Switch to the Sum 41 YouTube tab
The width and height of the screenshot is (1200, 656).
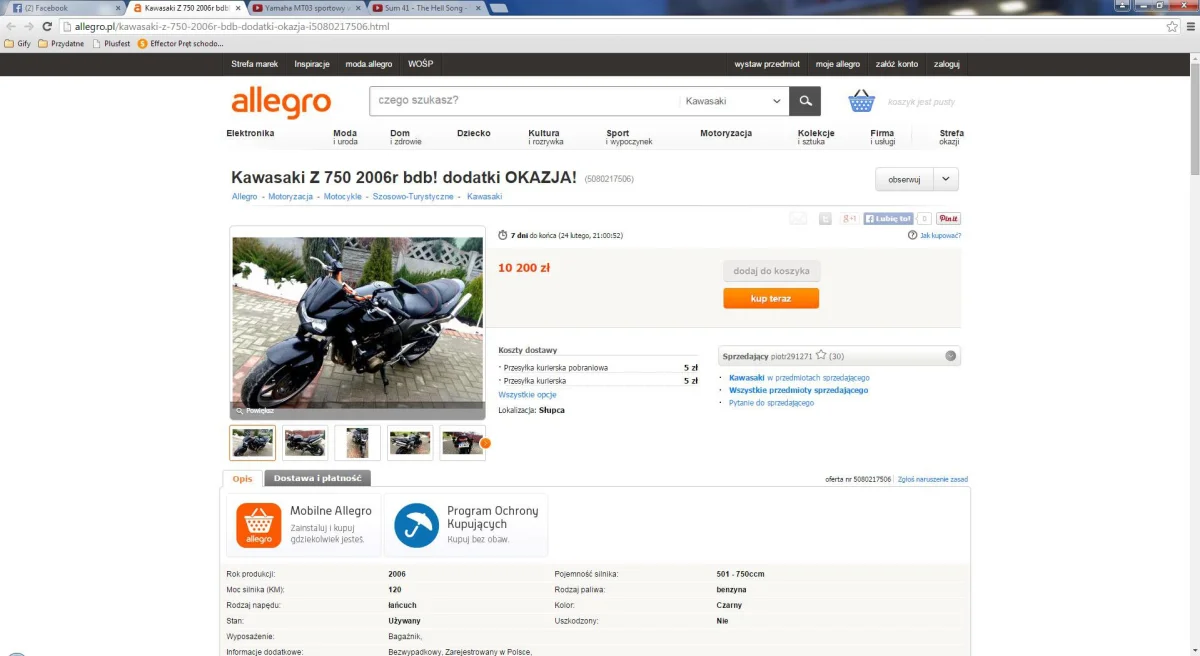(x=424, y=8)
